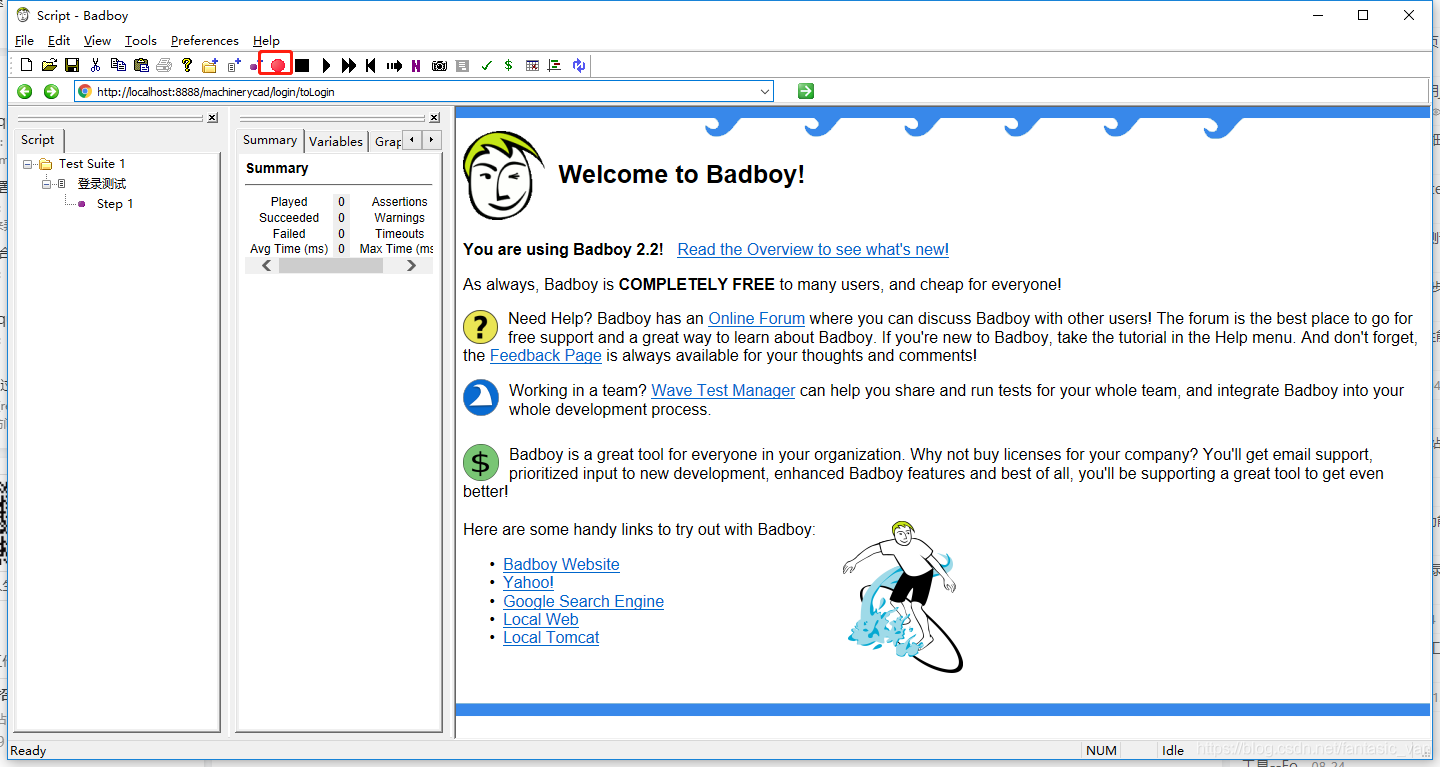
Task: Capture a screenshot with camera icon
Action: (439, 66)
